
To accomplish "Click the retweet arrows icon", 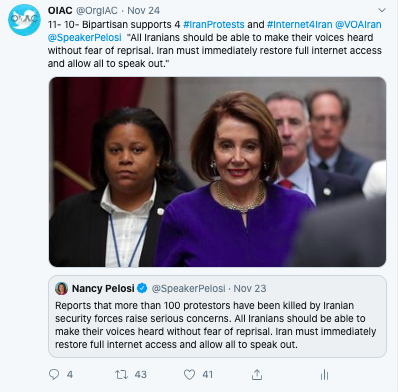I will (121, 375).
